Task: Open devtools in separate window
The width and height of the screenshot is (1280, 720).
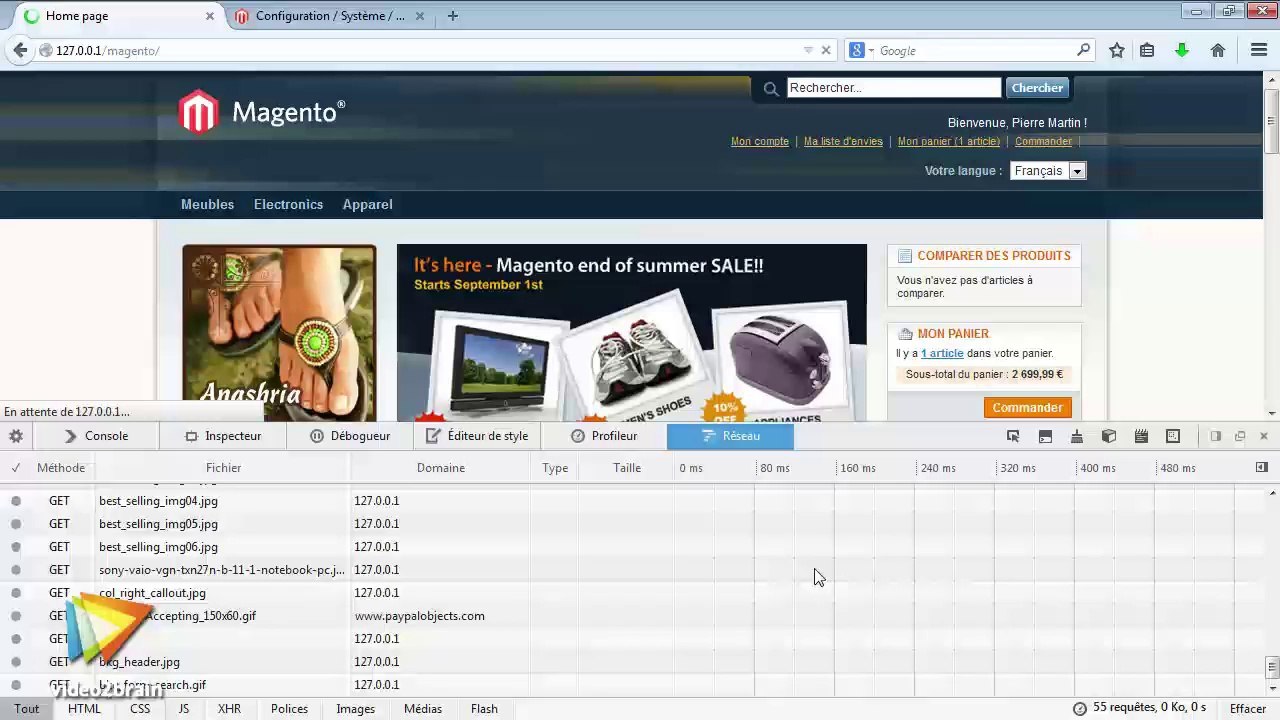Action: 1240,436
